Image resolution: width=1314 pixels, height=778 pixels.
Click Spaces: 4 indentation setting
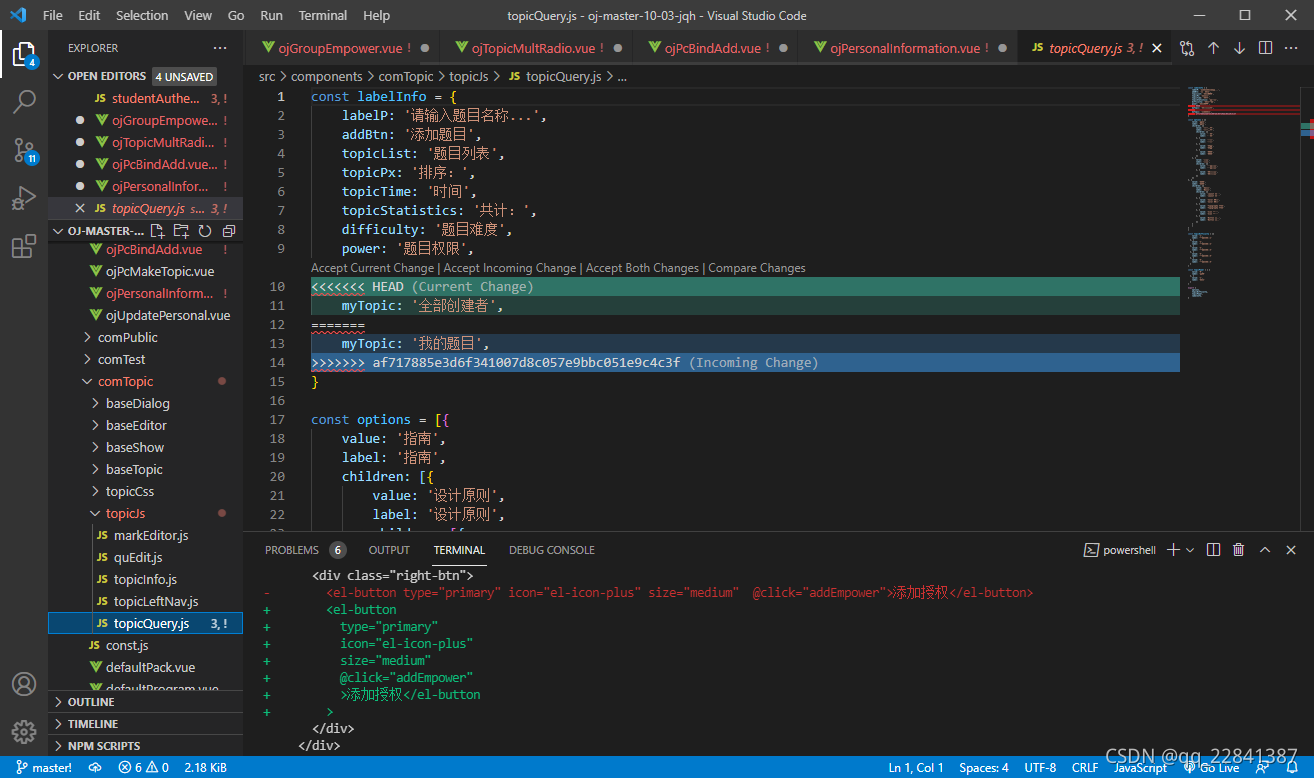[x=984, y=768]
